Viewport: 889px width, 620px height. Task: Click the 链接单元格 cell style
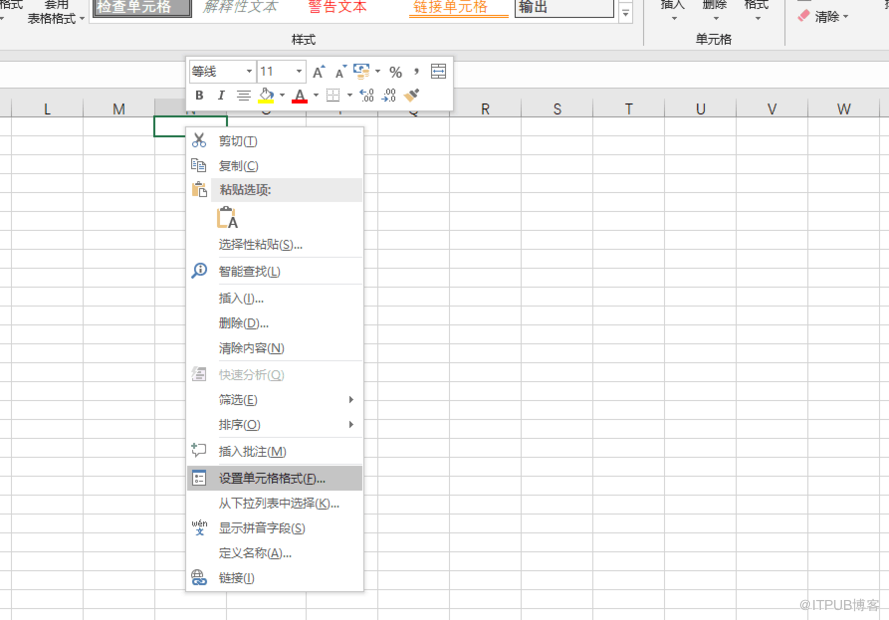(451, 7)
